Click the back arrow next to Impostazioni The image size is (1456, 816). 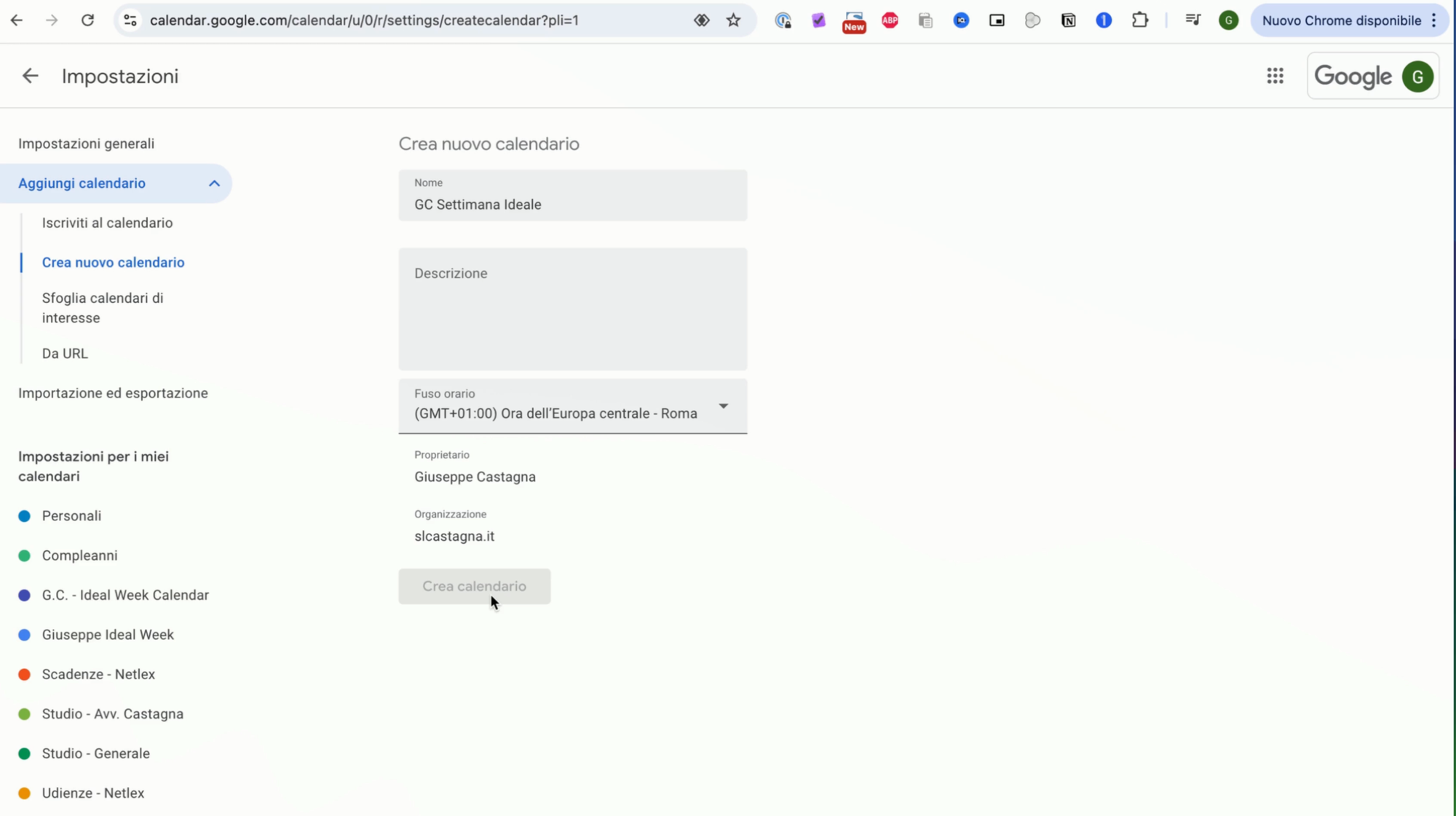30,76
